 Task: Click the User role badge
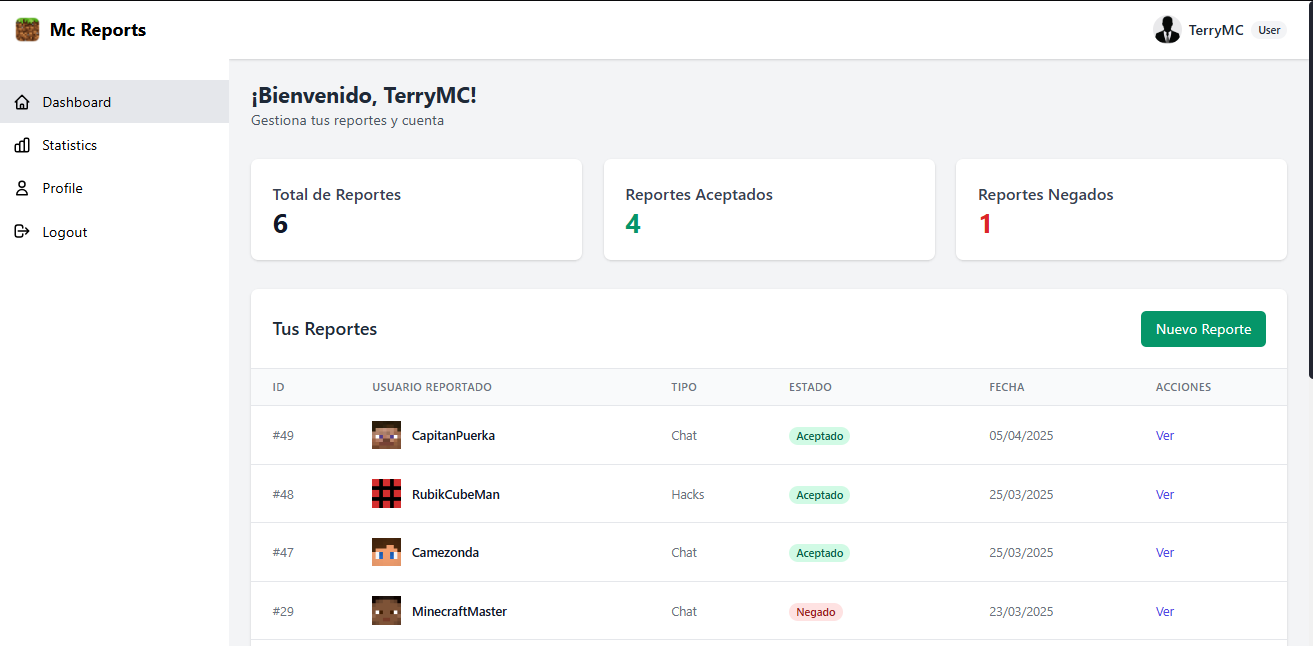tap(1269, 30)
